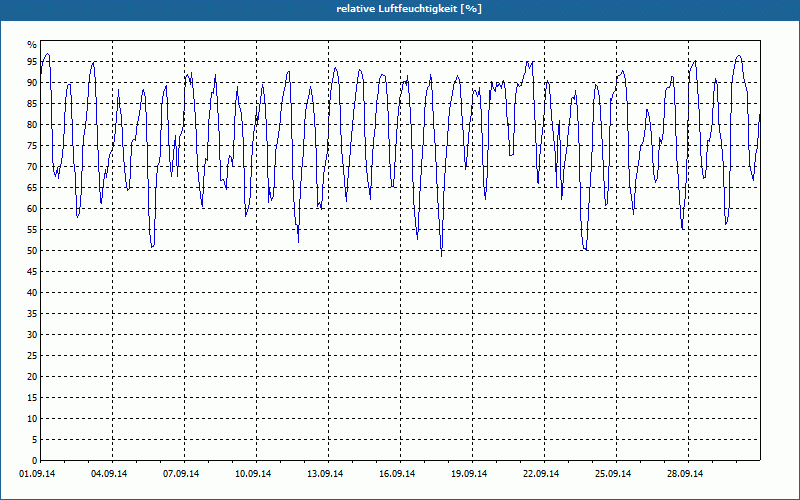Select the x-axis date '13.09.14'

tap(325, 474)
